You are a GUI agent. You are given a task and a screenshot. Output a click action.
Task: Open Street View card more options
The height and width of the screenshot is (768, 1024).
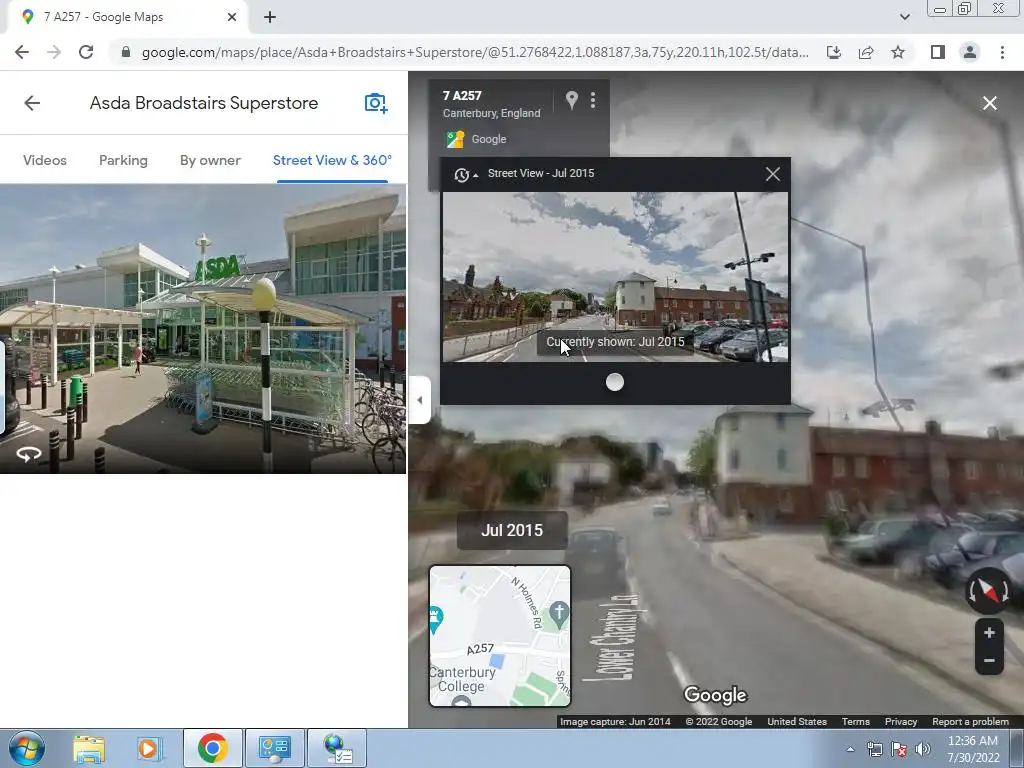tap(593, 100)
